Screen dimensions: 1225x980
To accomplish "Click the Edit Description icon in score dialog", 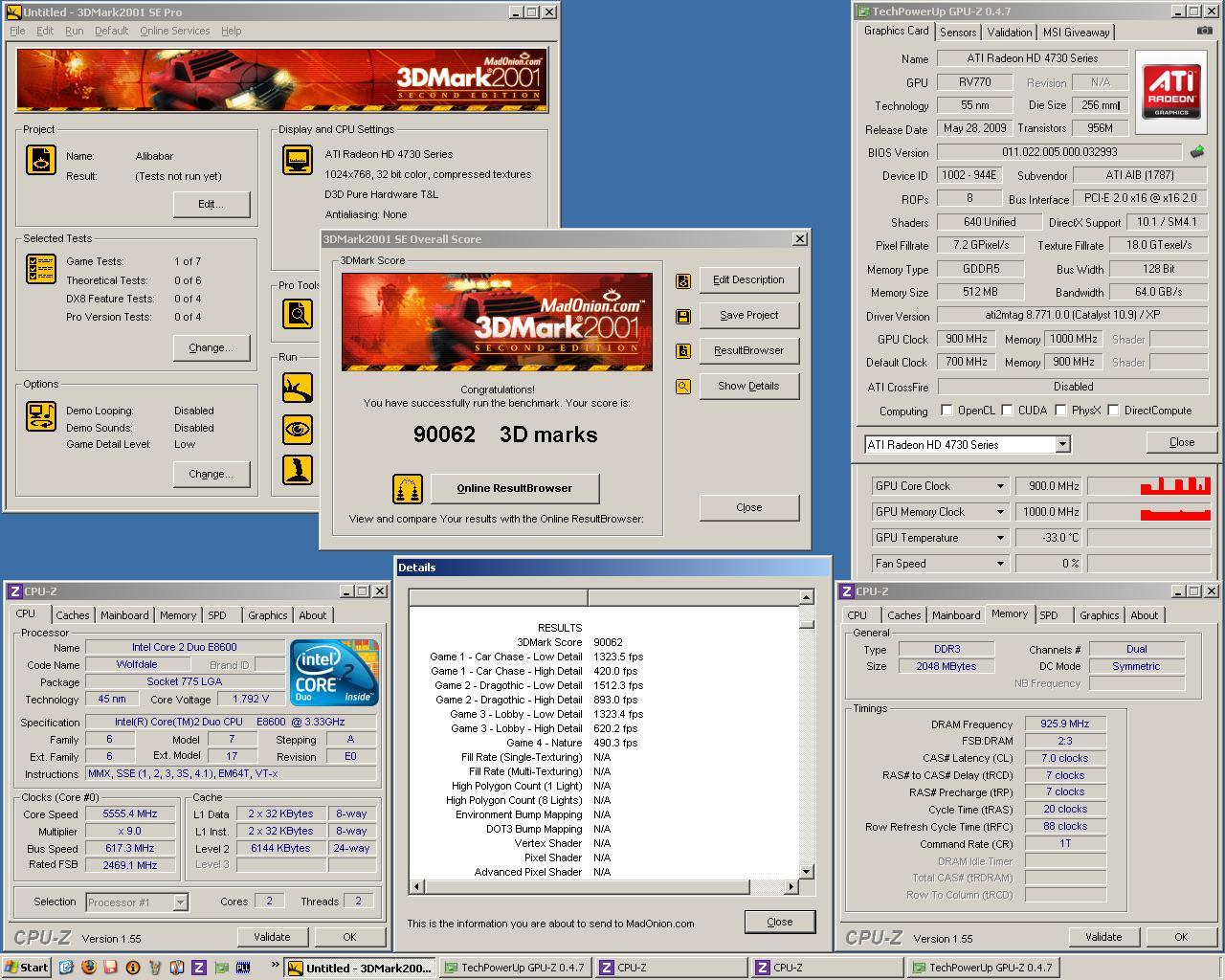I will point(683,280).
